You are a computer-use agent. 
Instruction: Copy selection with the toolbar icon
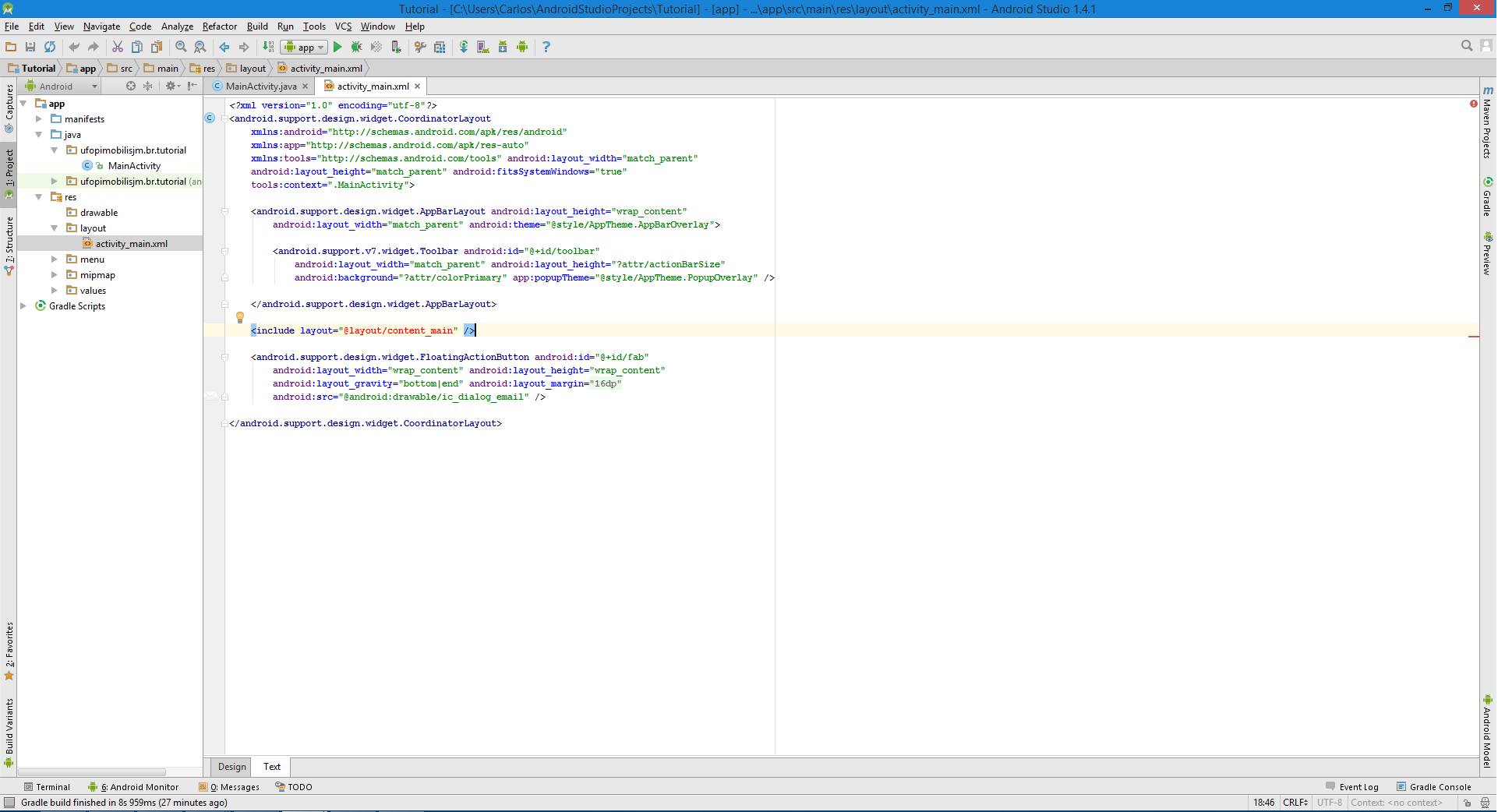[137, 47]
